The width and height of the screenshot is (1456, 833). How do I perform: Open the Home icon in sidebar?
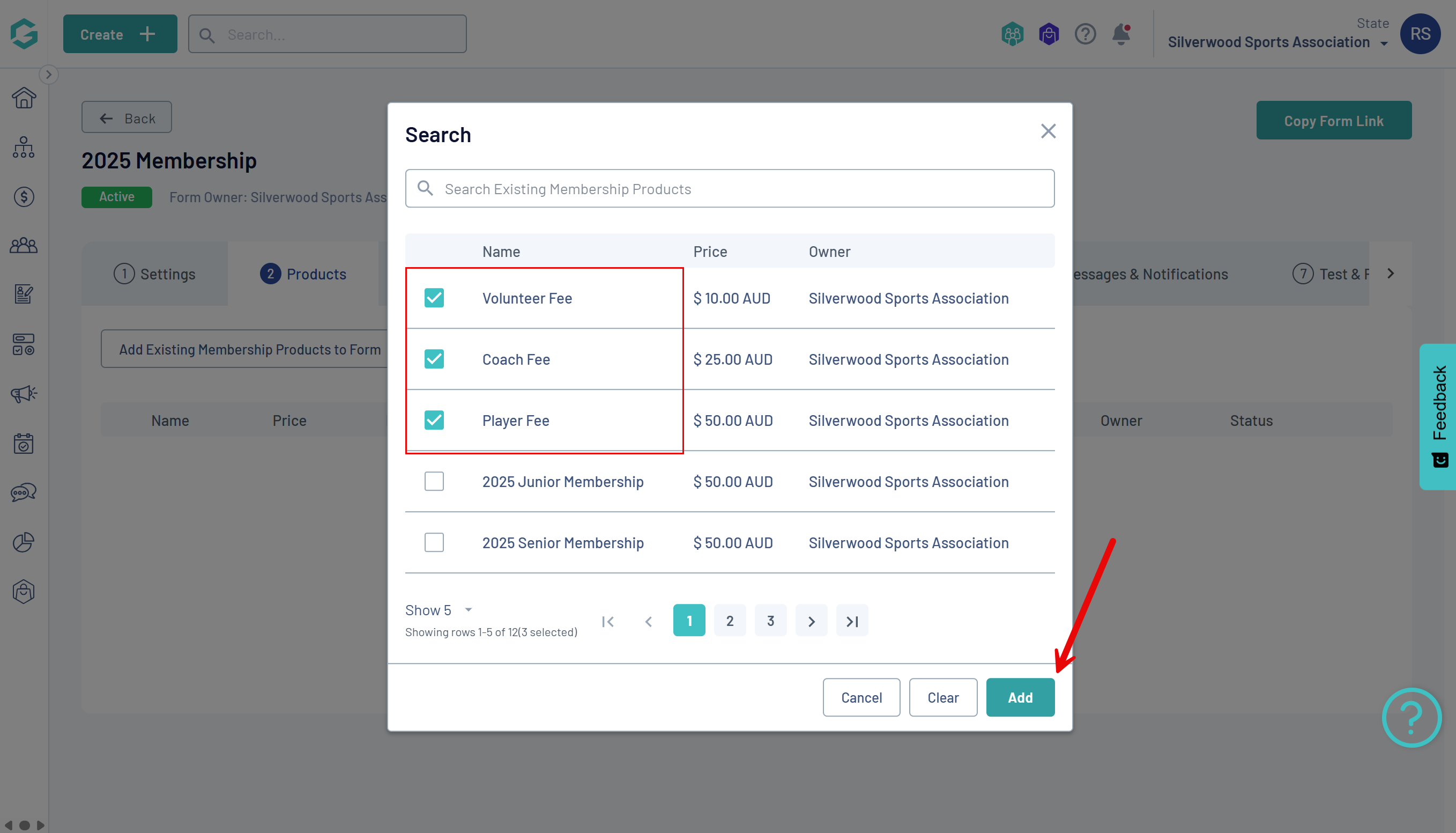24,98
